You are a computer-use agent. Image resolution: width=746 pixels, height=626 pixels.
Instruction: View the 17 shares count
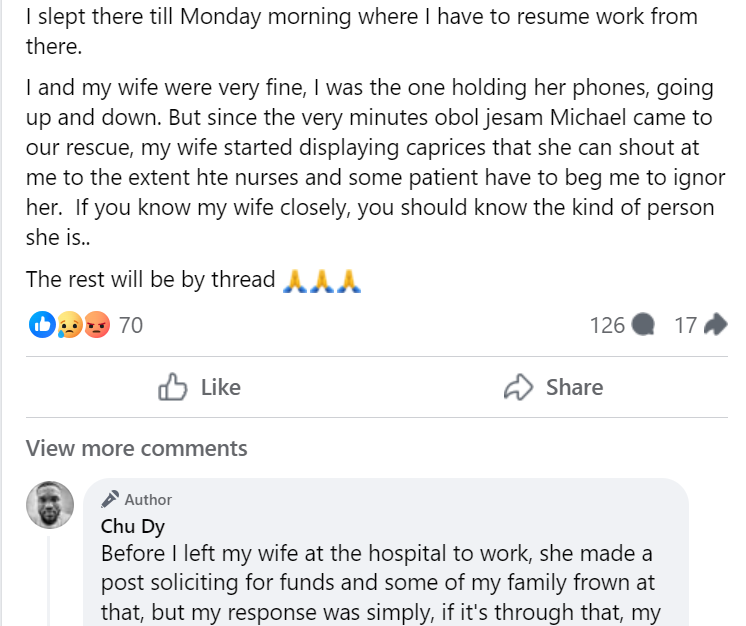click(685, 325)
